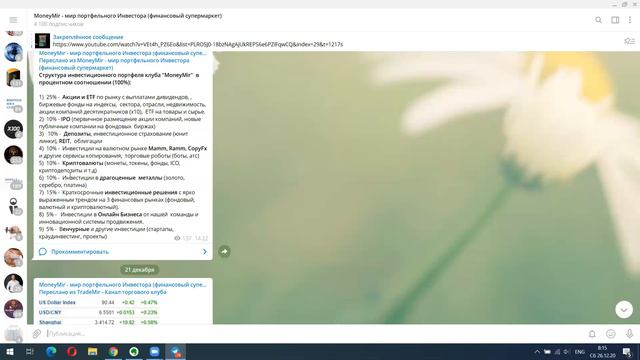Click the pinned message thumbnail image

(x=42, y=41)
